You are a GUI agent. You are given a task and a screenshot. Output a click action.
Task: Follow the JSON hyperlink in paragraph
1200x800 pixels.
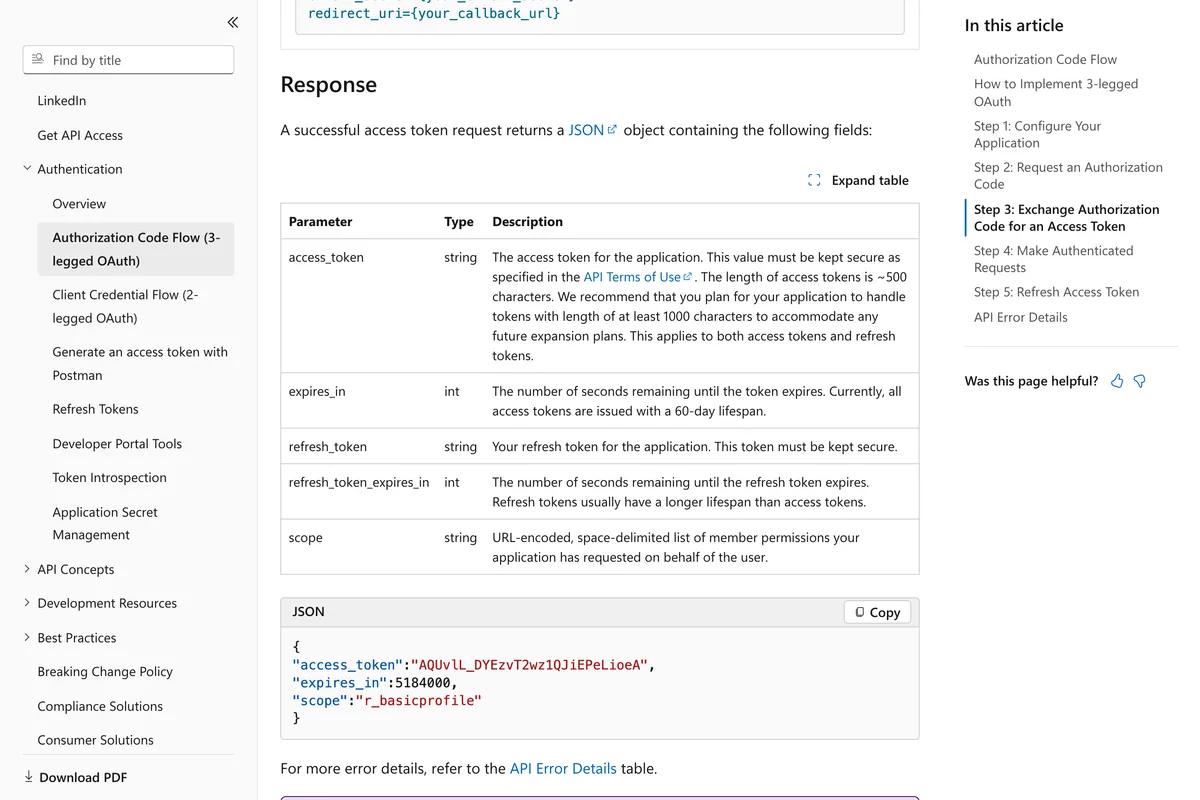592,130
